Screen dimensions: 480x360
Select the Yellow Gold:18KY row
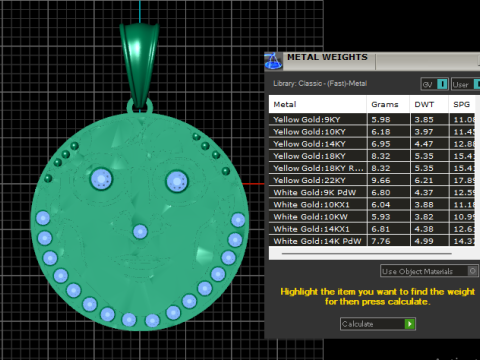tap(372, 156)
